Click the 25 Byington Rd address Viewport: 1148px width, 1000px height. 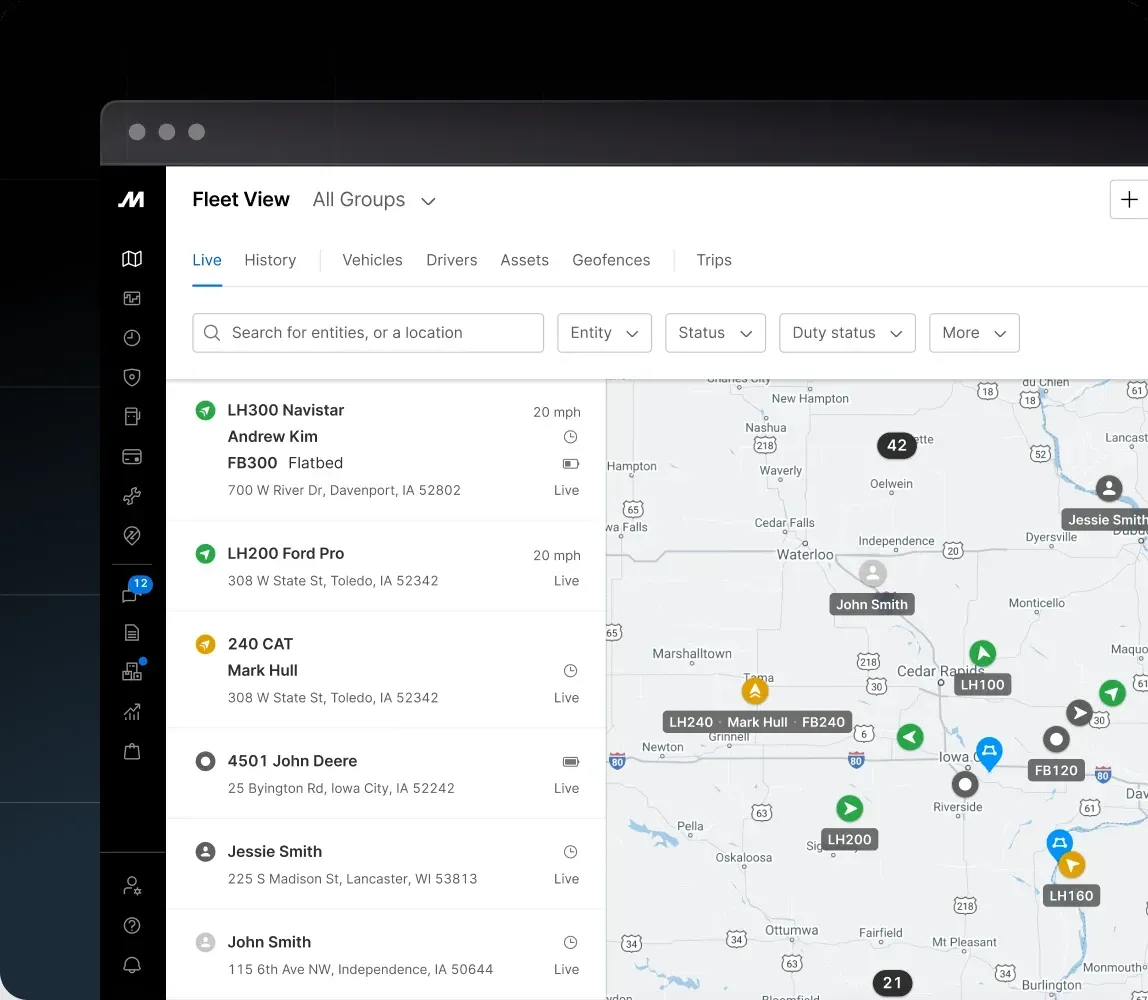tap(341, 788)
